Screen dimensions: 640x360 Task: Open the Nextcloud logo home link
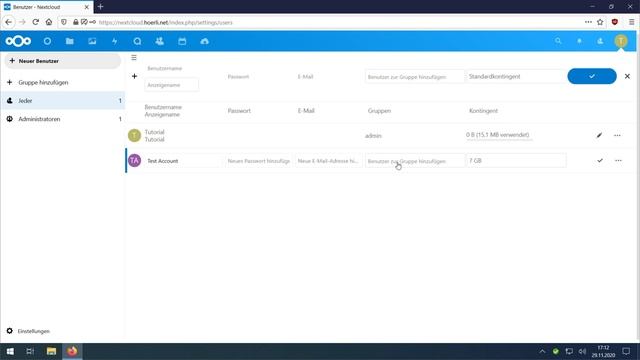coord(18,41)
